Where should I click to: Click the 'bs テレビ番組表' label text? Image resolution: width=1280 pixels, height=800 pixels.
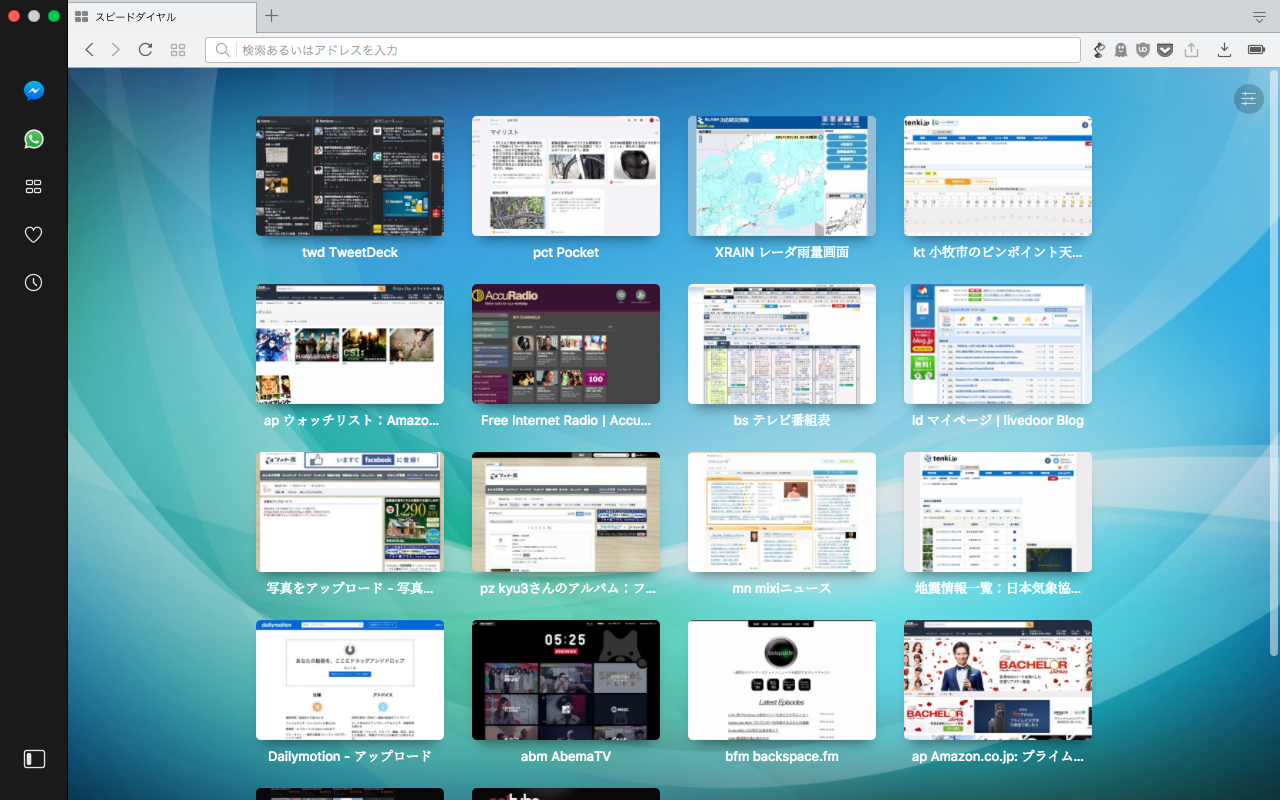[782, 421]
